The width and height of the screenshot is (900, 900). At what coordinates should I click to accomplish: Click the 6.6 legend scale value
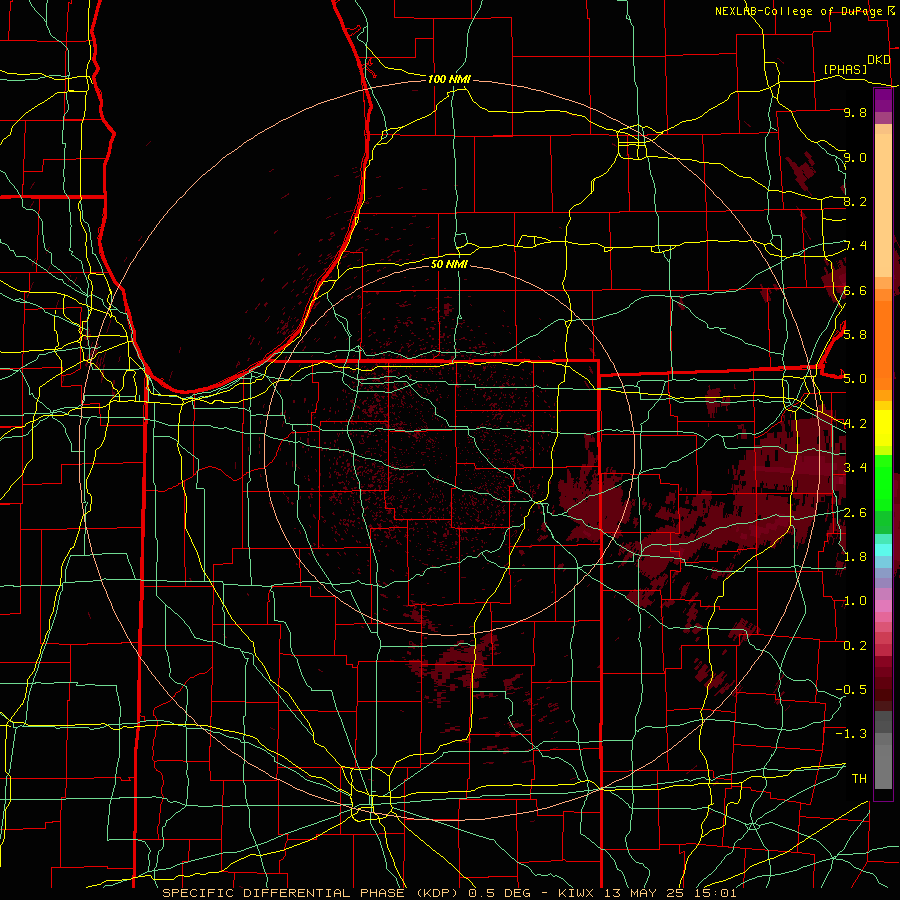855,291
